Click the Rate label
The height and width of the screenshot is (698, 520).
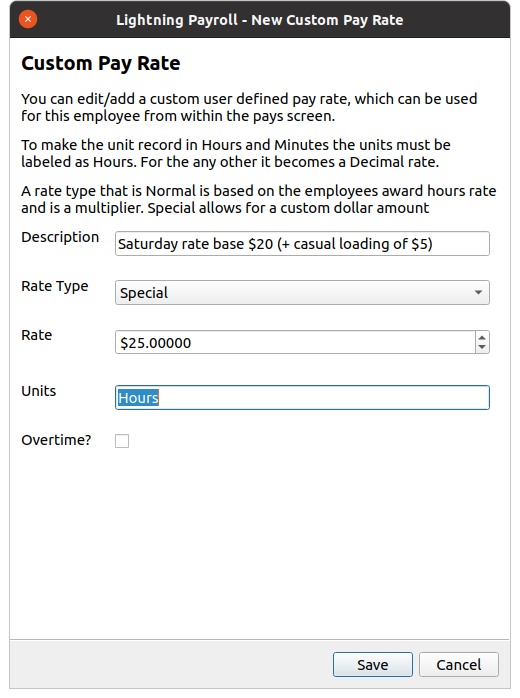click(x=37, y=335)
